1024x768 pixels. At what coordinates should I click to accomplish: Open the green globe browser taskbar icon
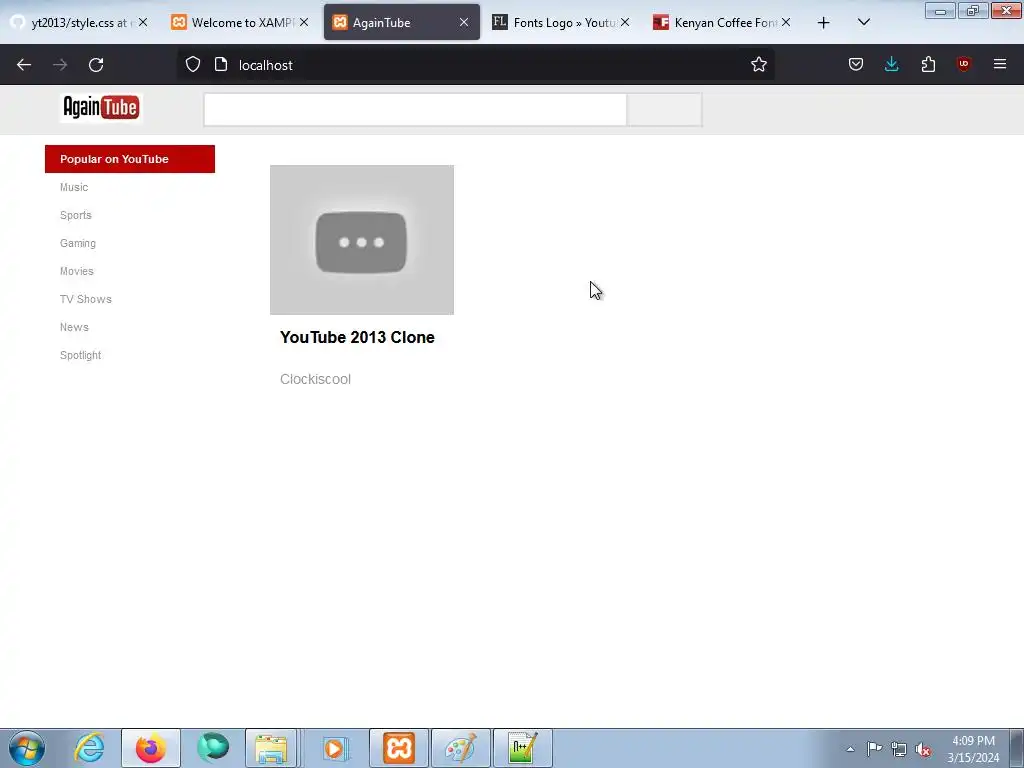pyautogui.click(x=213, y=748)
